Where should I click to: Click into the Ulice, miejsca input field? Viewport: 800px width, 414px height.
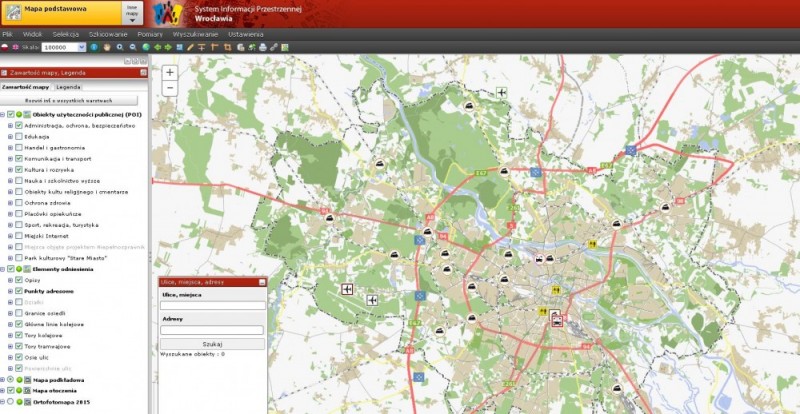click(213, 305)
